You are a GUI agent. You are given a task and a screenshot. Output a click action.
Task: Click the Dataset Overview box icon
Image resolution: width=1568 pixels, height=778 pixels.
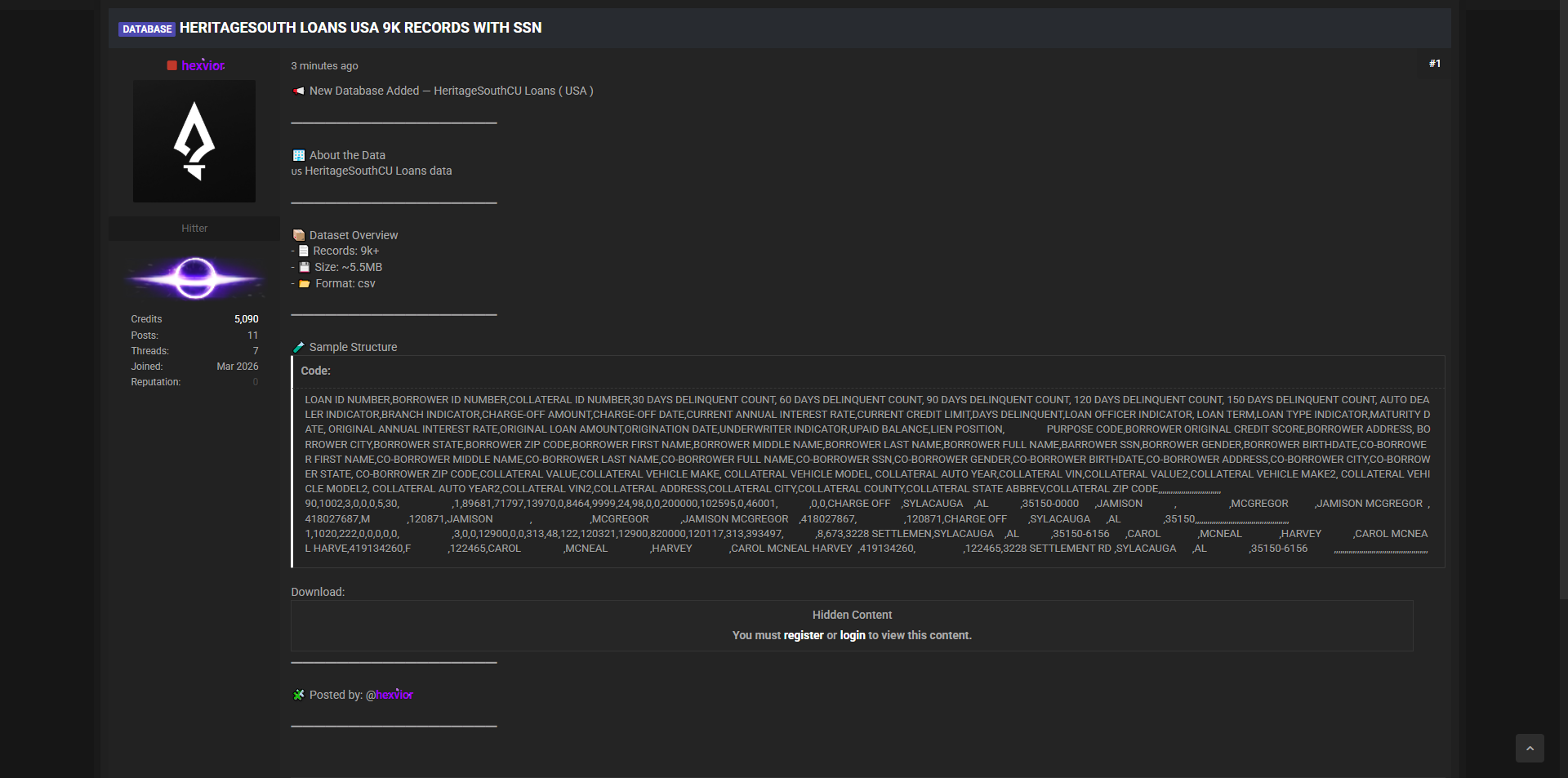[299, 235]
